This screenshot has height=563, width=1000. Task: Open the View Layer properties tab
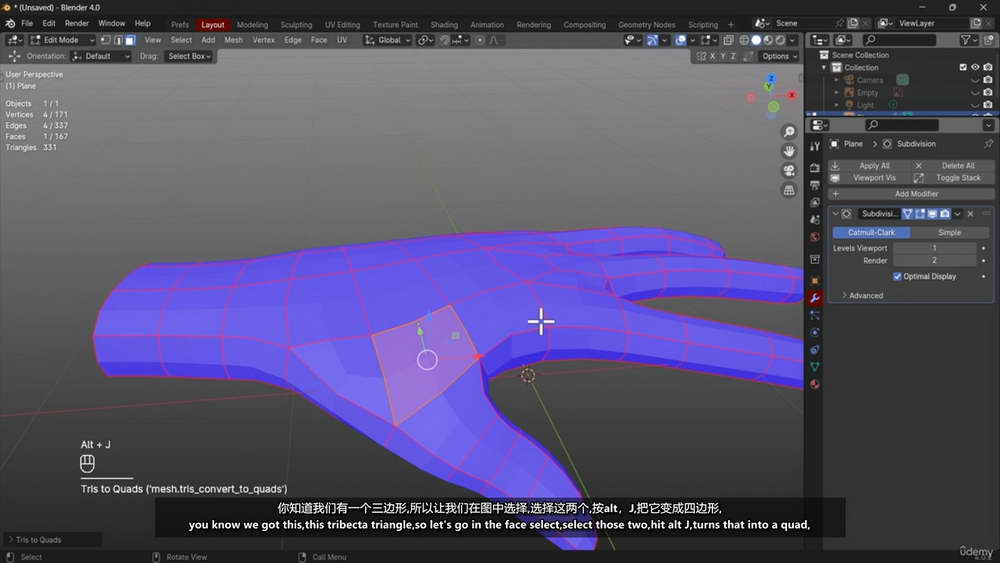point(814,202)
